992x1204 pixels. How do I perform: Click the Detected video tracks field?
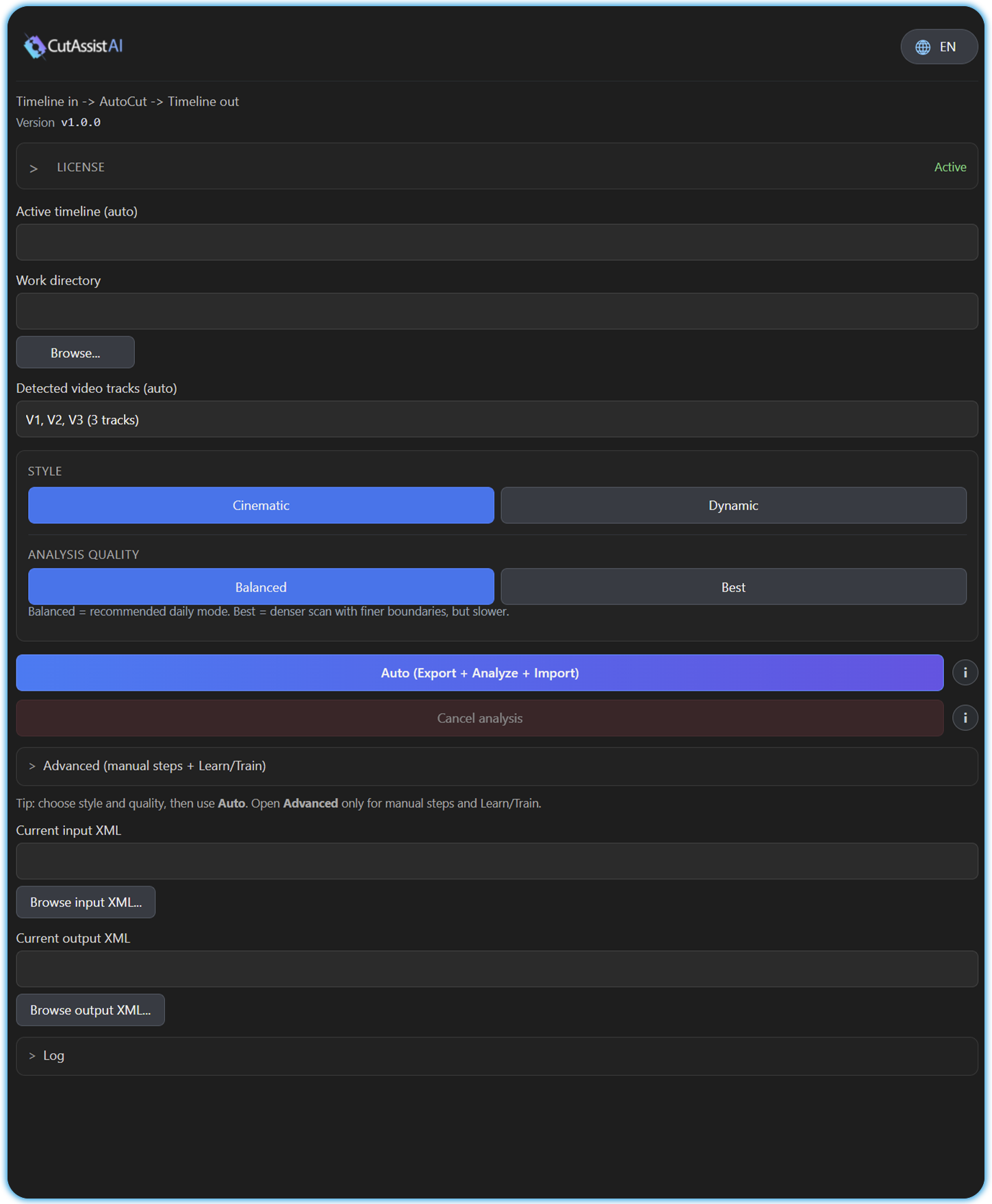point(497,419)
